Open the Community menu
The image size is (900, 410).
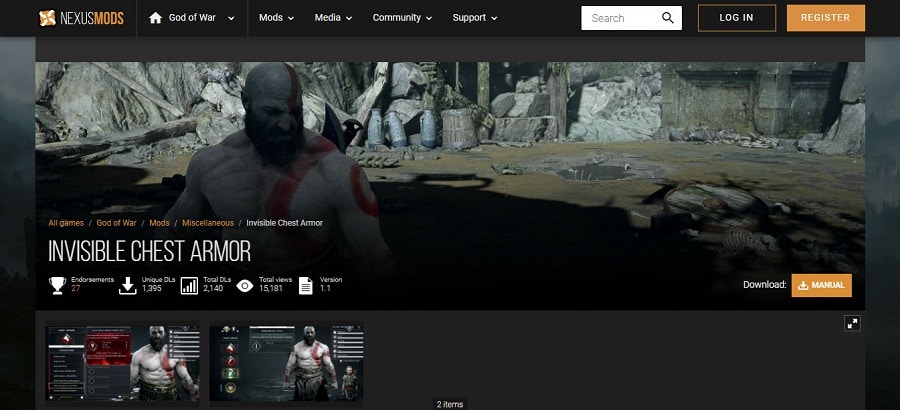click(402, 18)
